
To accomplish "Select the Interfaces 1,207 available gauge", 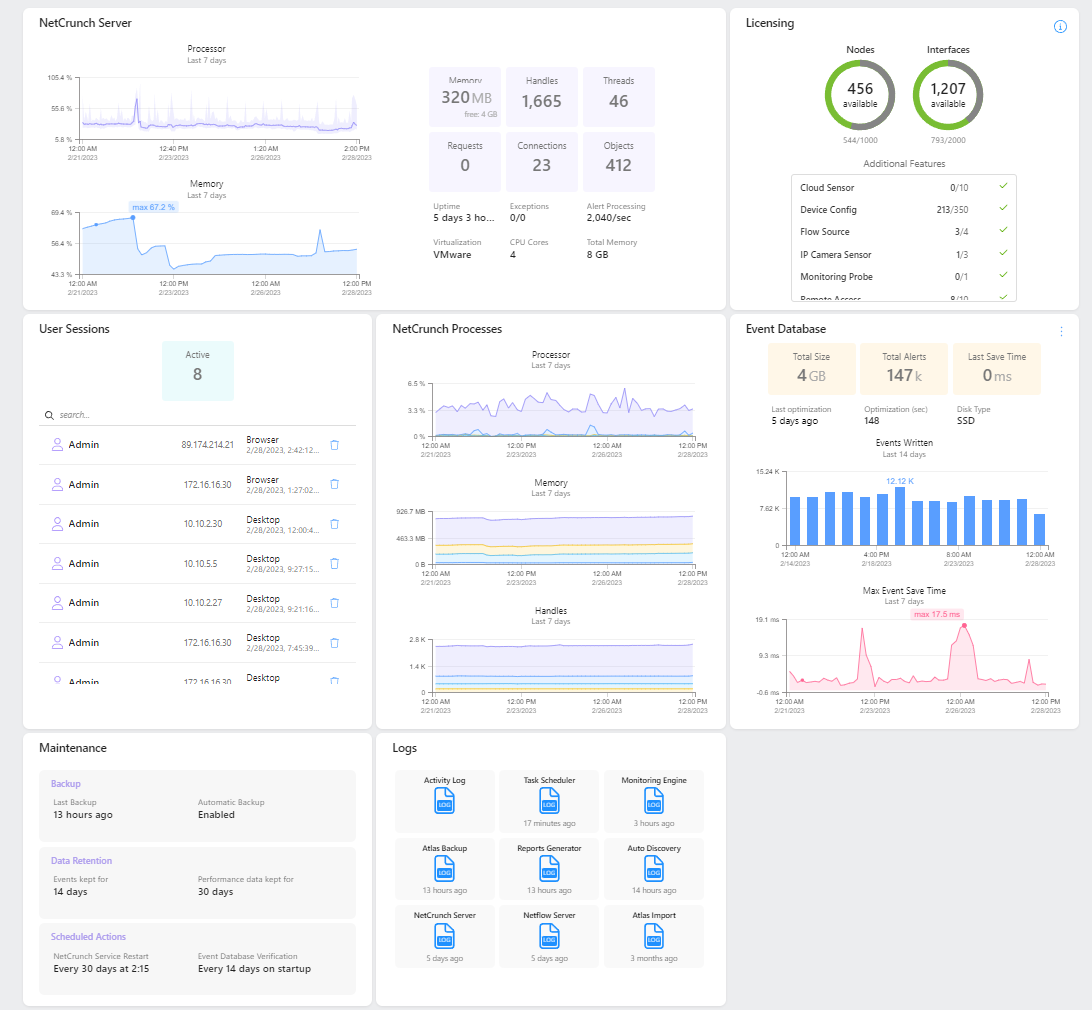I will pyautogui.click(x=948, y=95).
